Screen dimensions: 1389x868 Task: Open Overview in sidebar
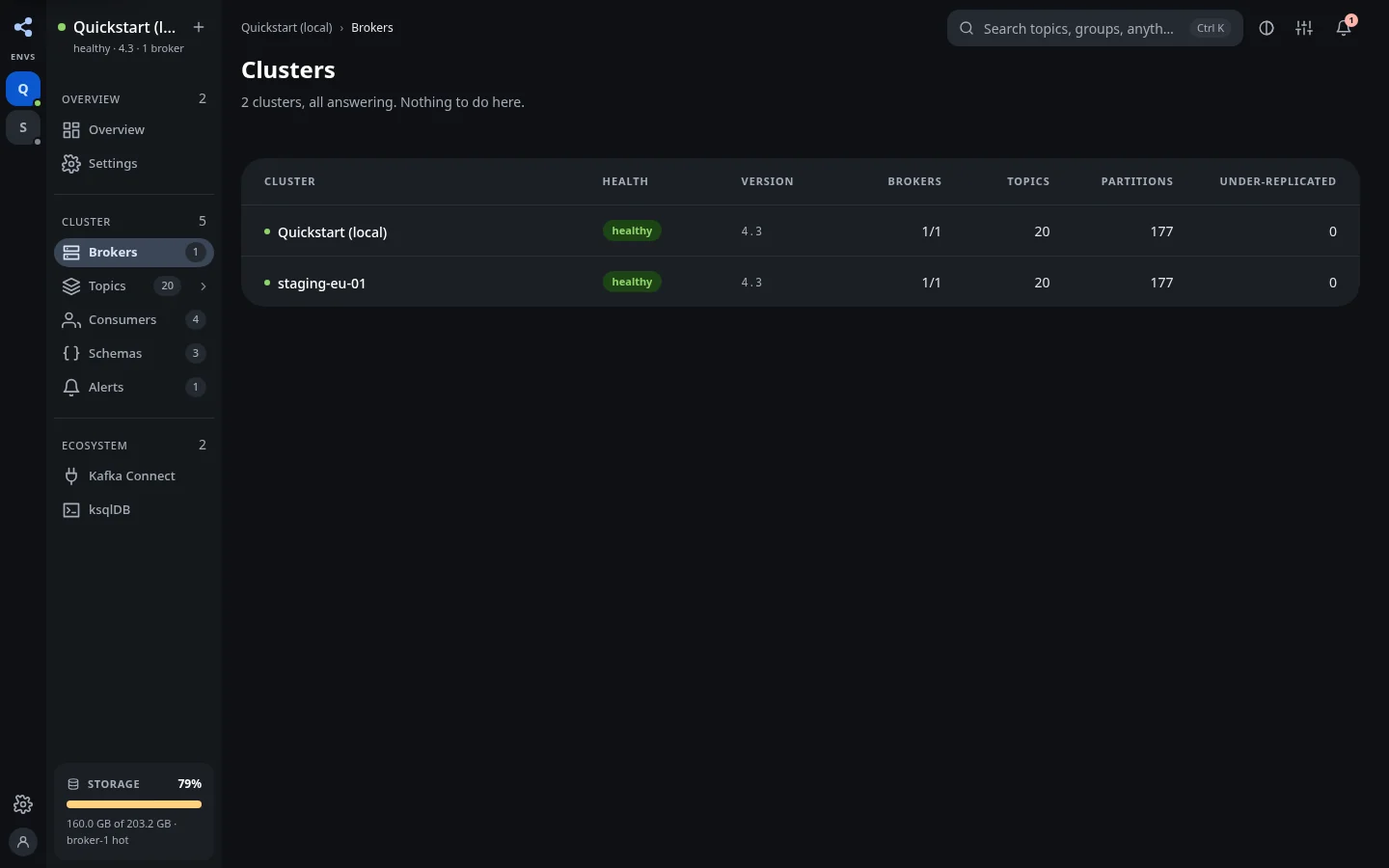134,129
